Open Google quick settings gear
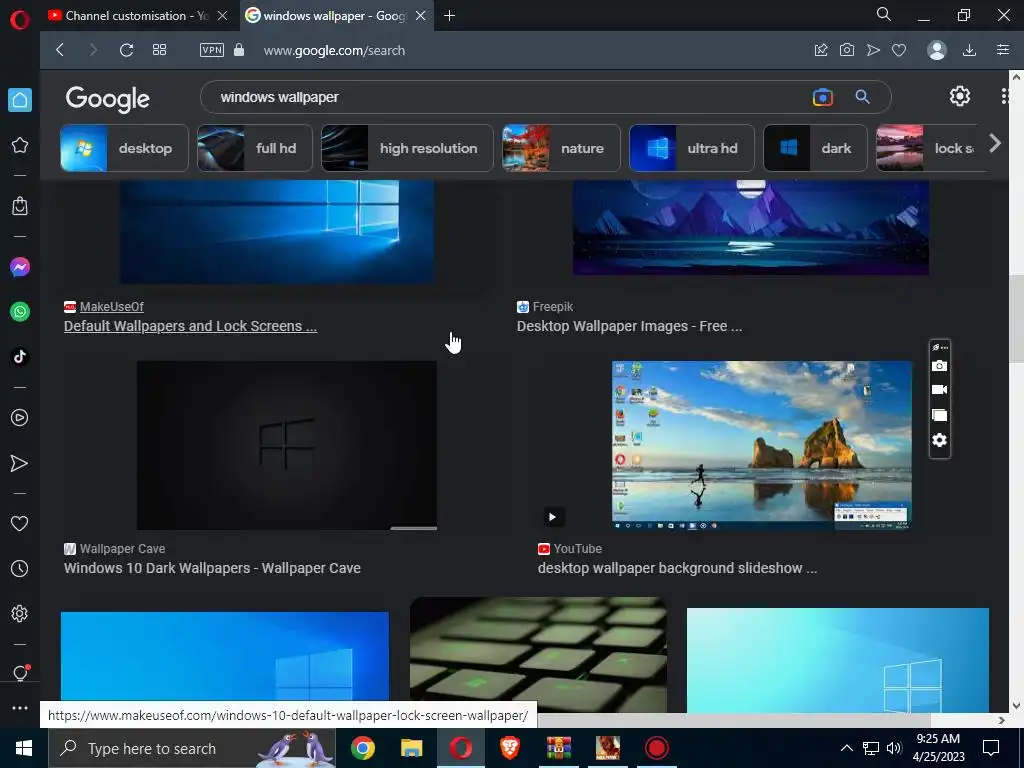The image size is (1024, 768). 960,96
